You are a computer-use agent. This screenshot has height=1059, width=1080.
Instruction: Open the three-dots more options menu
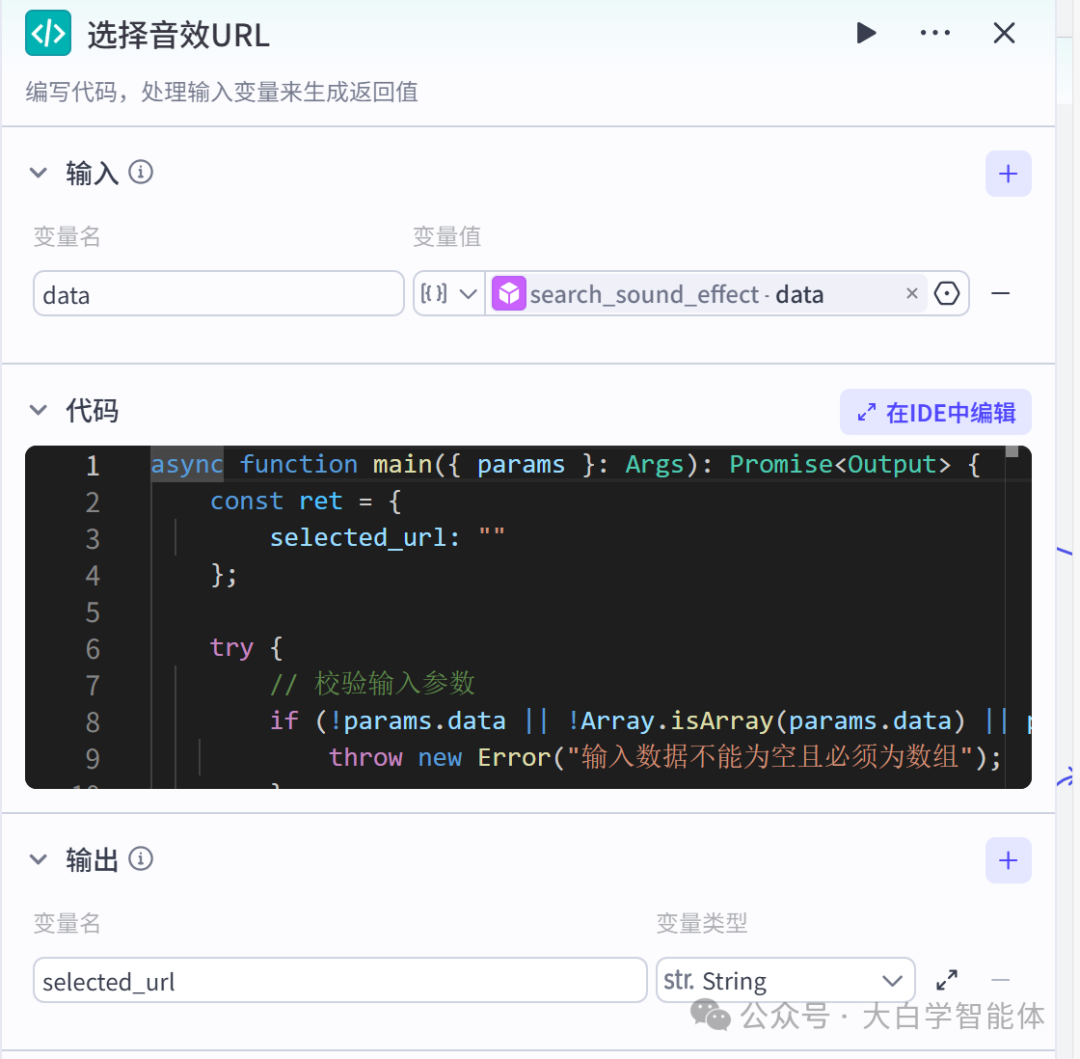[x=935, y=32]
